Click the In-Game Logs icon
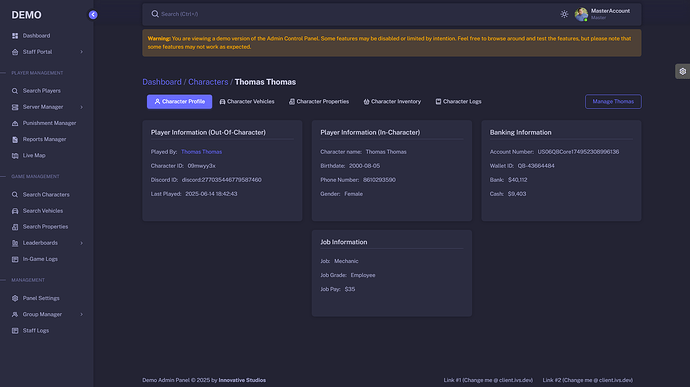Screen dimensions: 690x387 (15, 259)
